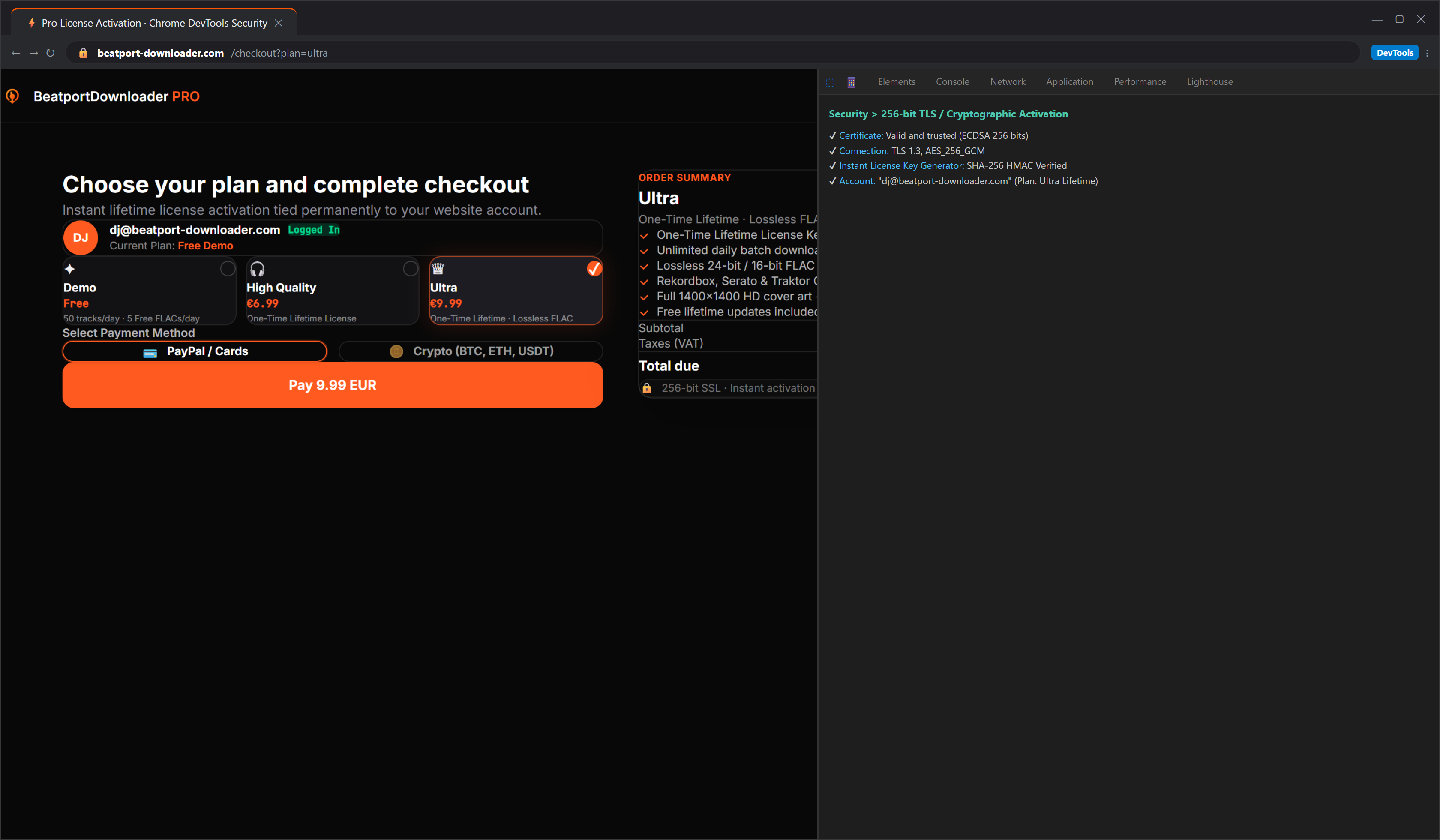The image size is (1440, 840).
Task: Open the Performance tab
Action: (x=1140, y=82)
